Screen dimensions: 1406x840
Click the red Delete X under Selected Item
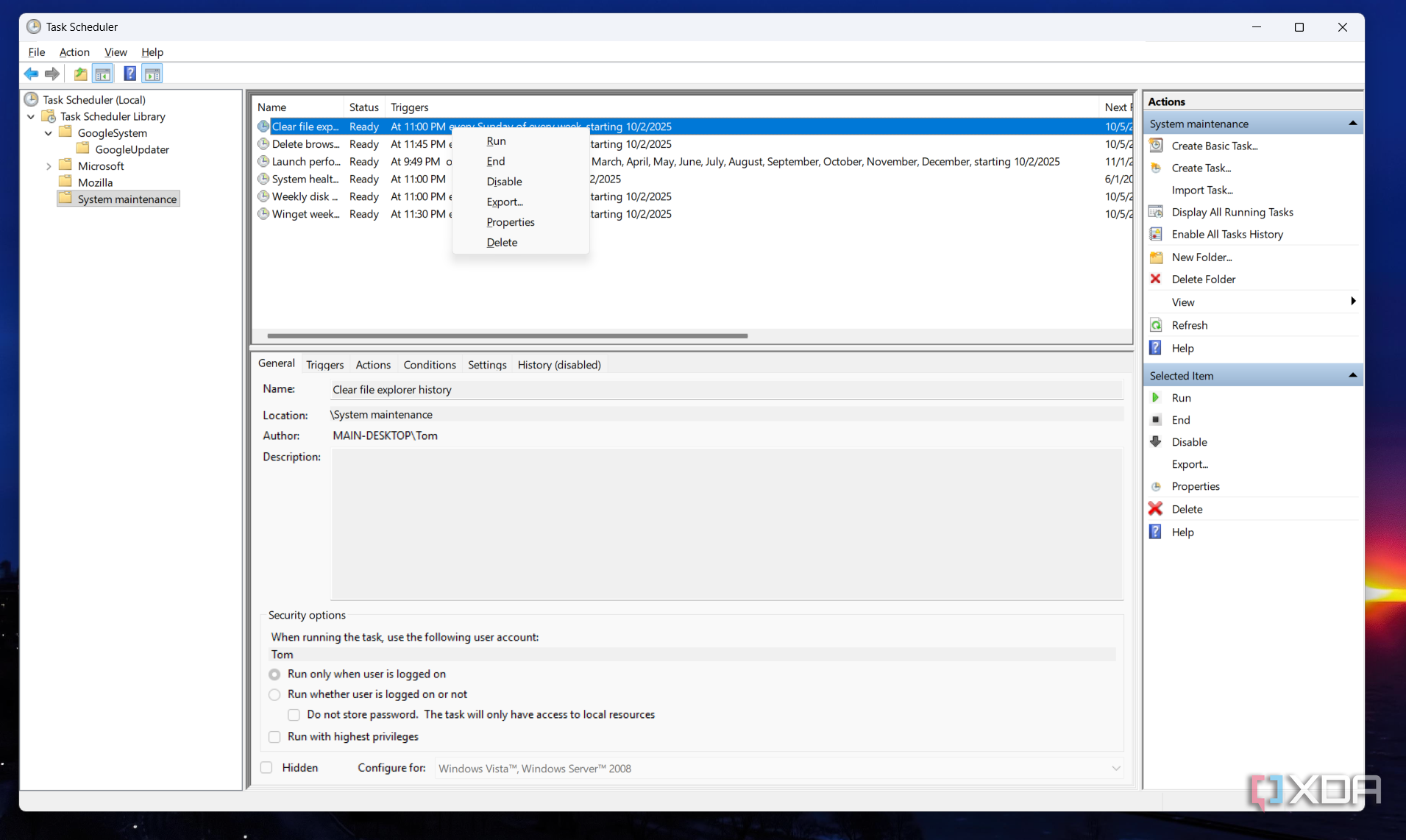pyautogui.click(x=1156, y=508)
